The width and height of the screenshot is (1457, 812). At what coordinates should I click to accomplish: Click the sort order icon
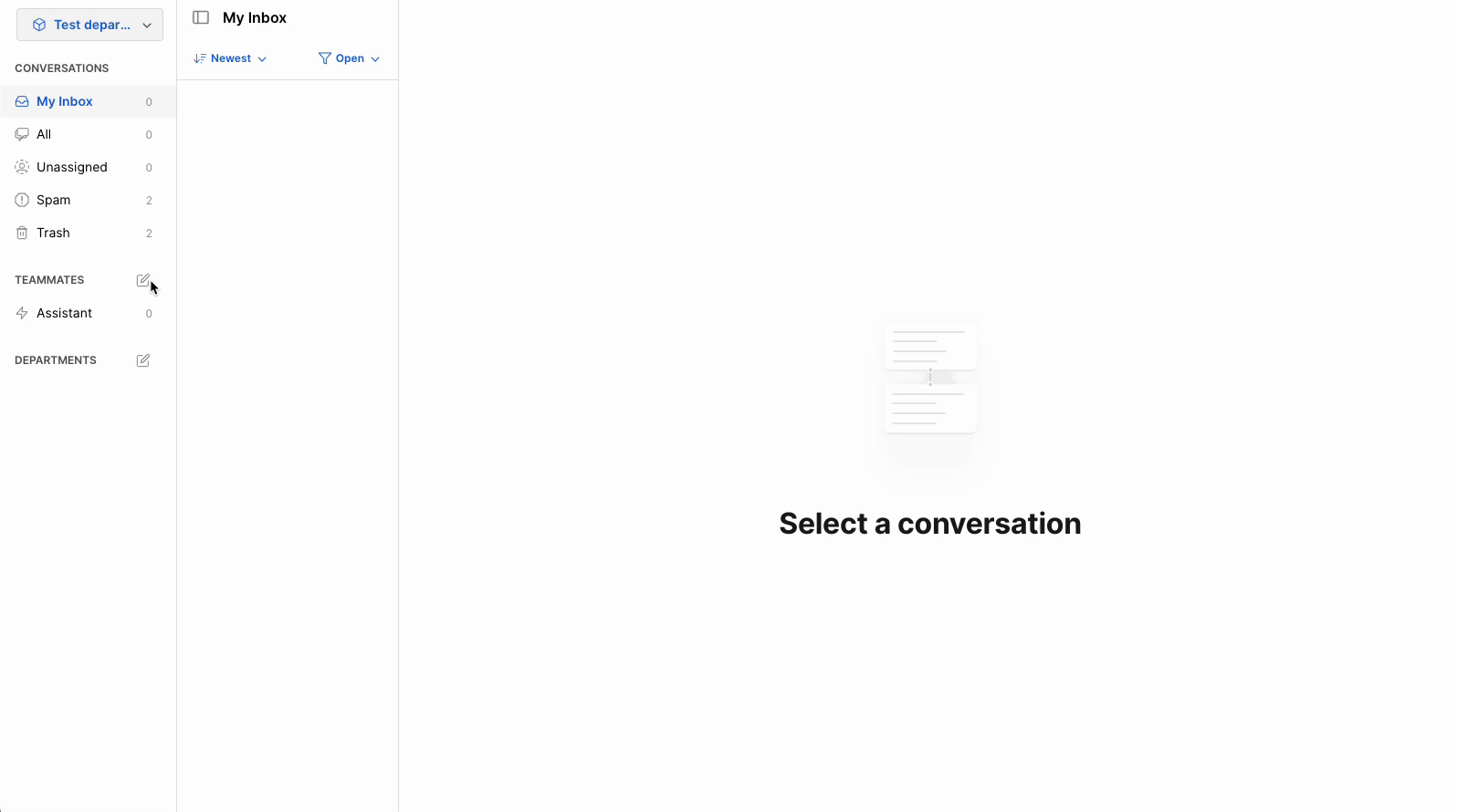click(x=200, y=58)
